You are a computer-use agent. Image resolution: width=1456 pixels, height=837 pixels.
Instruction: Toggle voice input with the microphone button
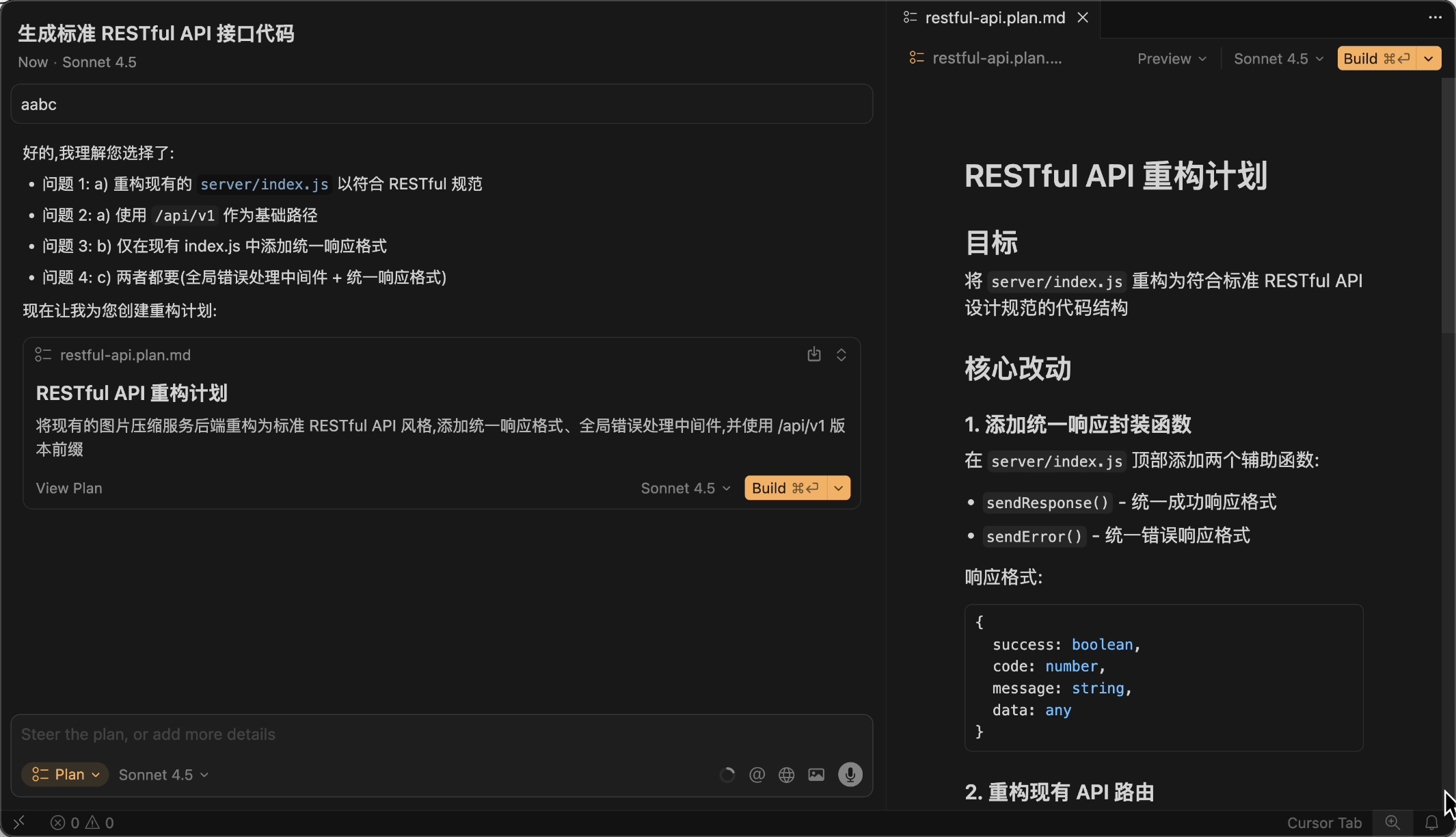pos(850,774)
